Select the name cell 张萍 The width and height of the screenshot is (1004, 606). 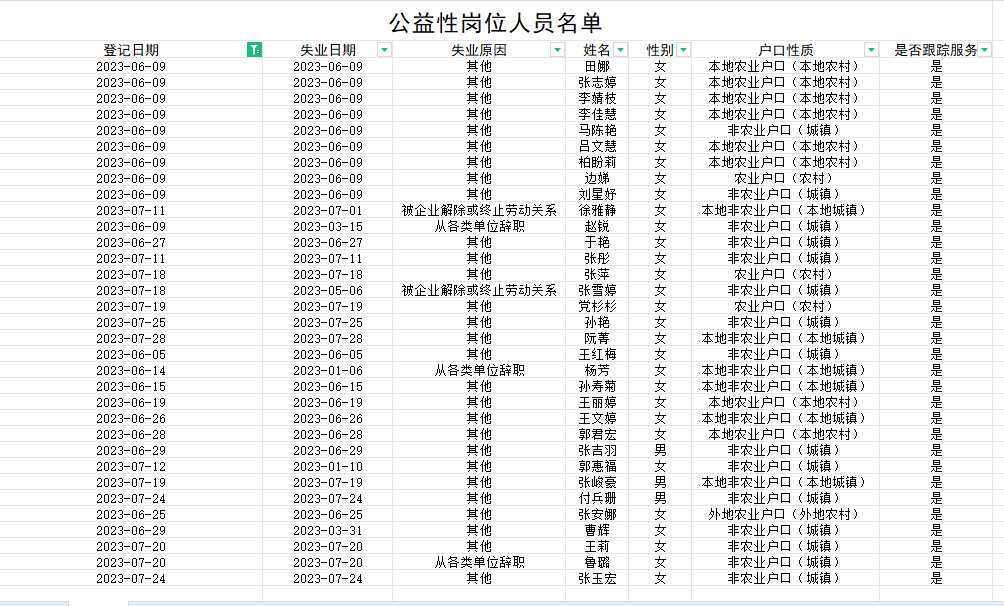click(597, 275)
